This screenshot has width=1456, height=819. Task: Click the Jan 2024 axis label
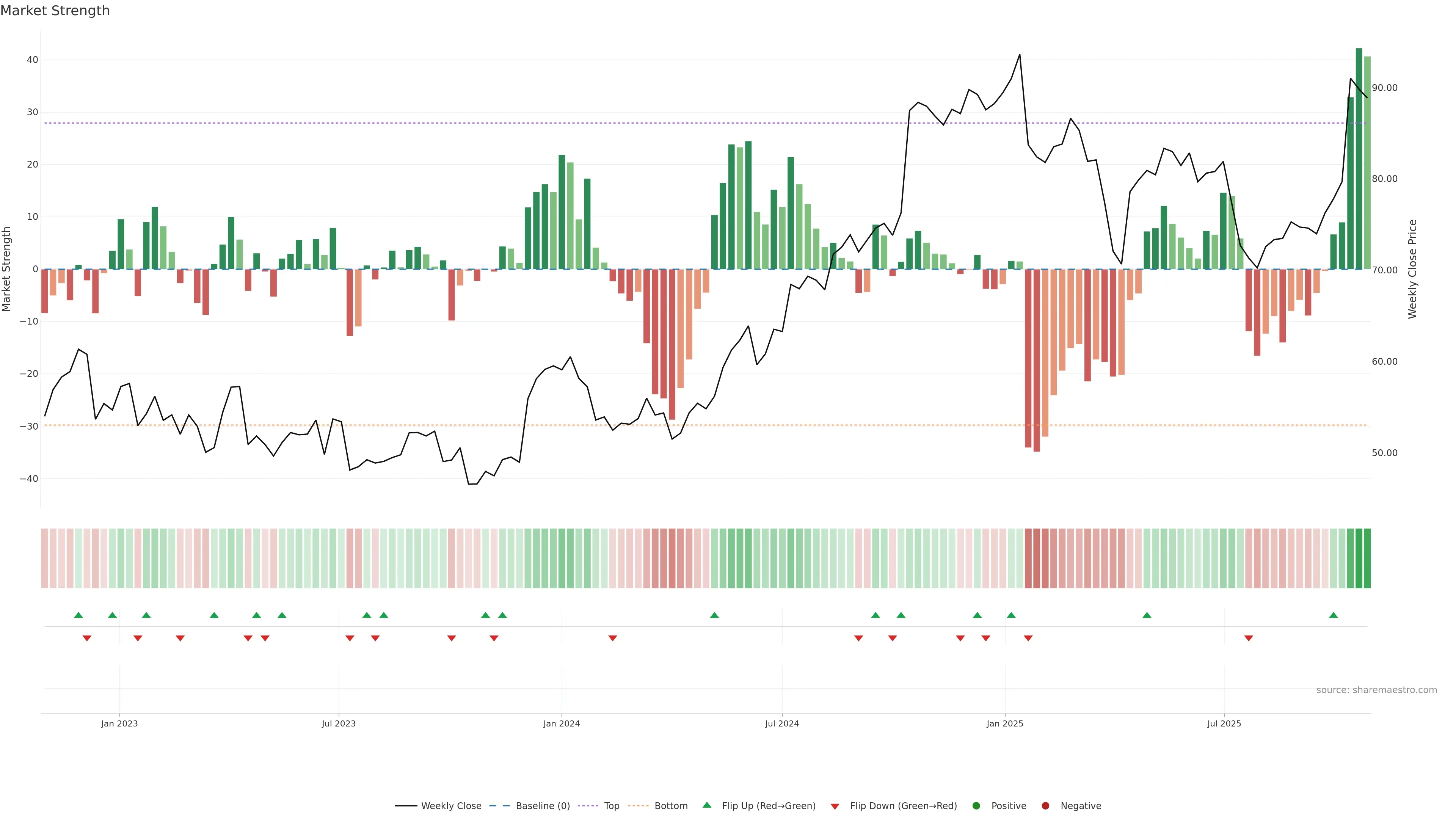click(561, 723)
